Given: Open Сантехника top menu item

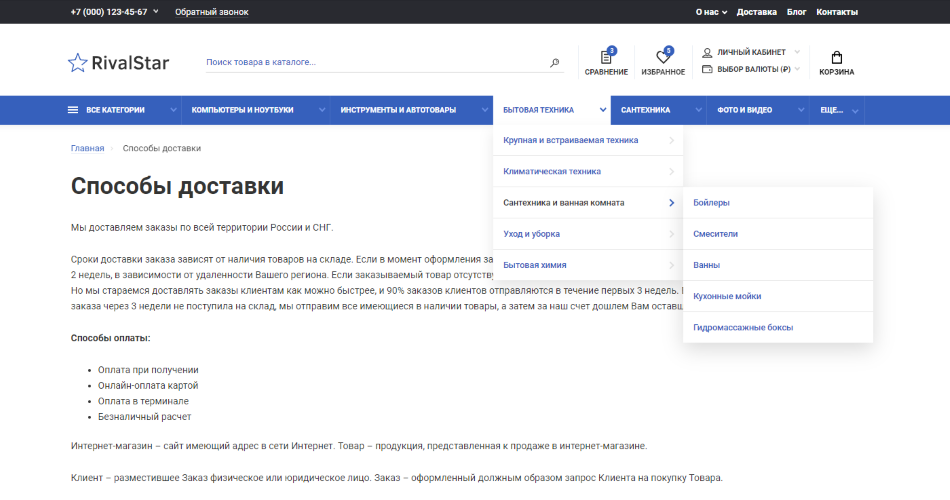Looking at the screenshot, I should click(x=645, y=110).
